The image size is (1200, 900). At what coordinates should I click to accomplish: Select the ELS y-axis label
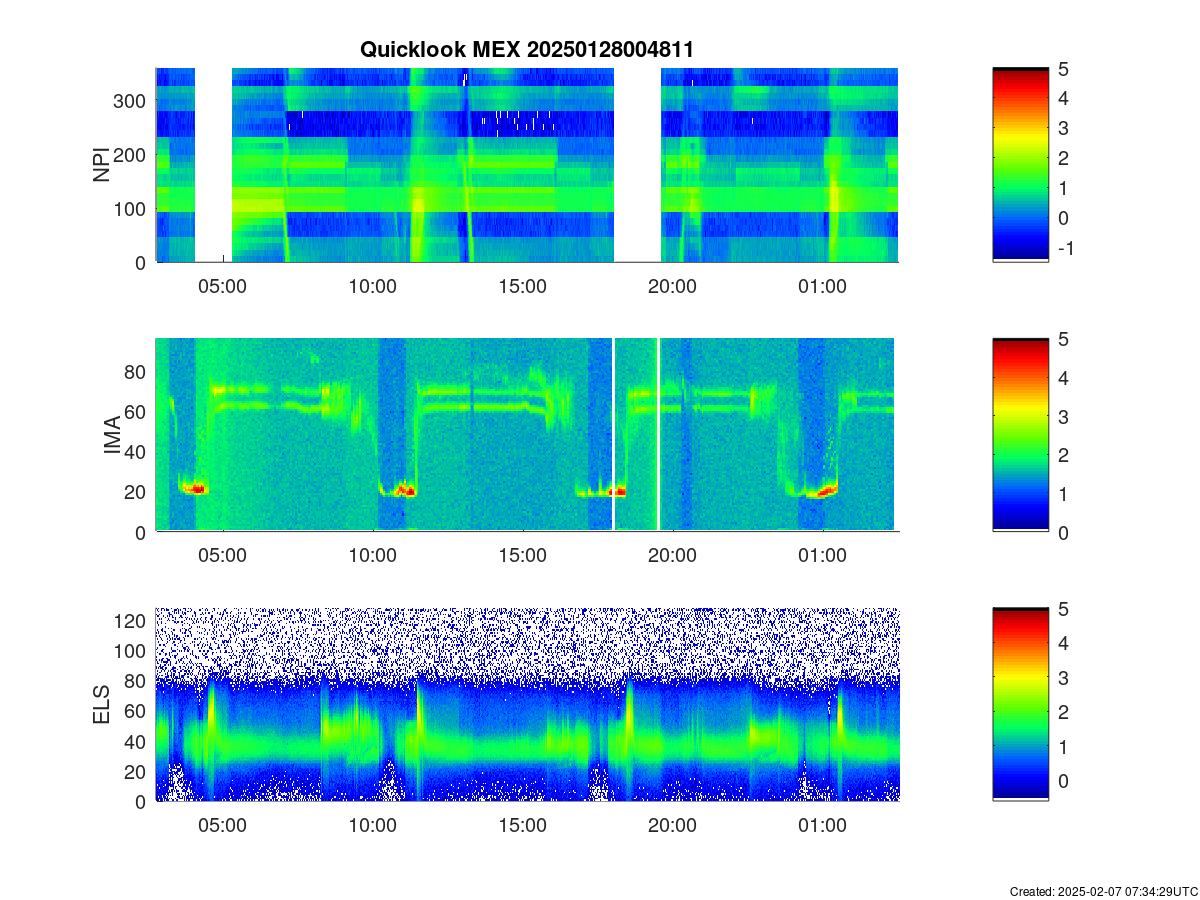tap(102, 705)
